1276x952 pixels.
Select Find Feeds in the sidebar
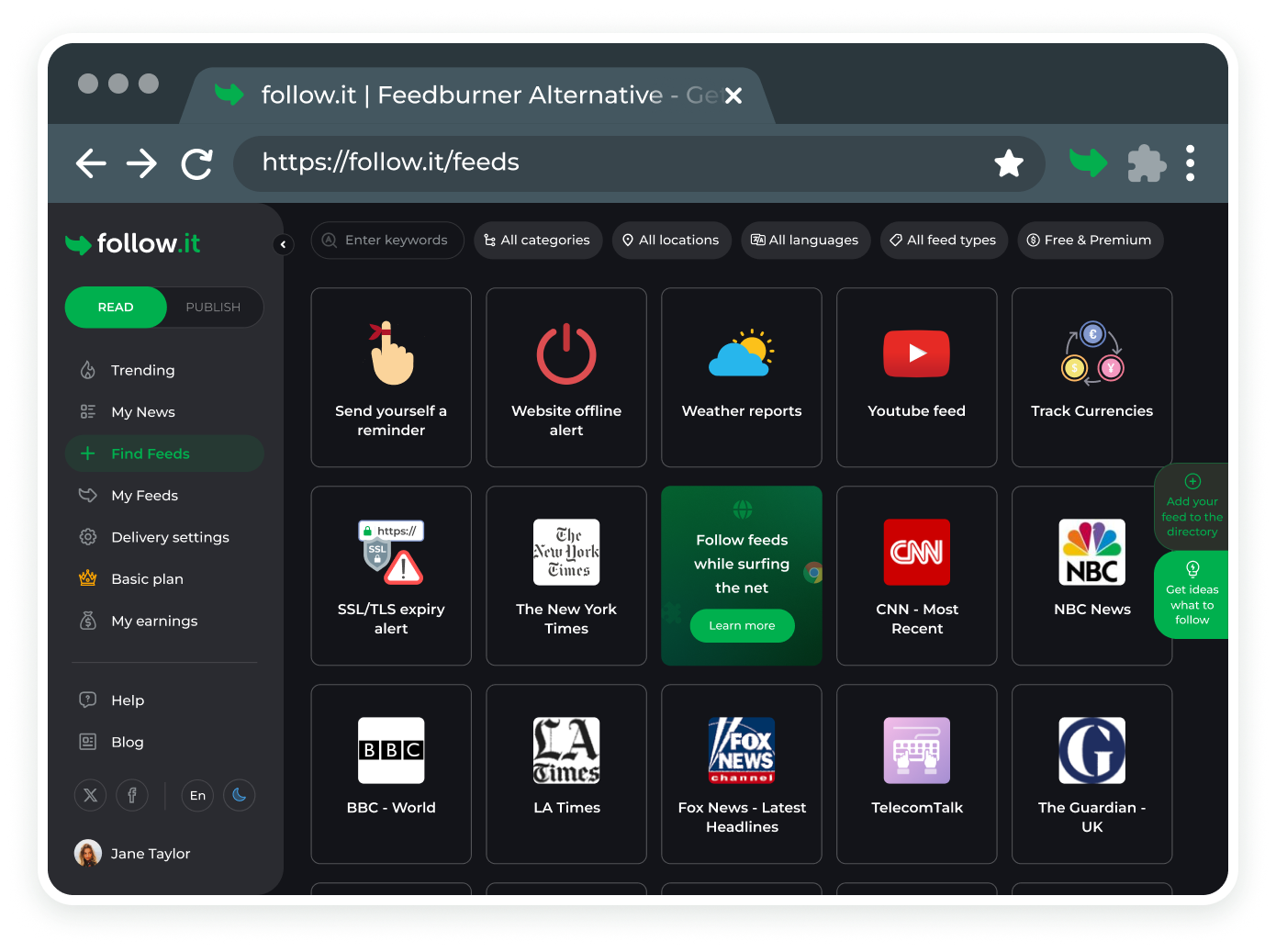(x=164, y=454)
